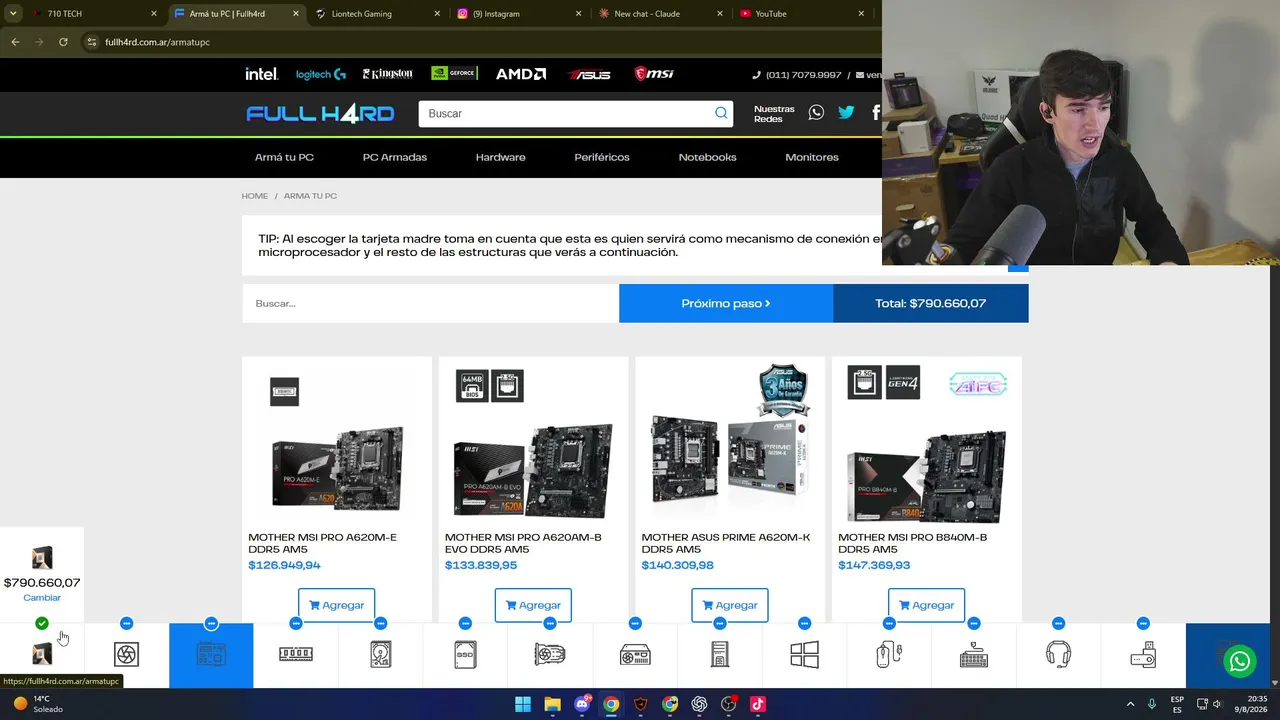This screenshot has height=720, width=1280.
Task: Open the CPU cooler fan step
Action: point(126,654)
